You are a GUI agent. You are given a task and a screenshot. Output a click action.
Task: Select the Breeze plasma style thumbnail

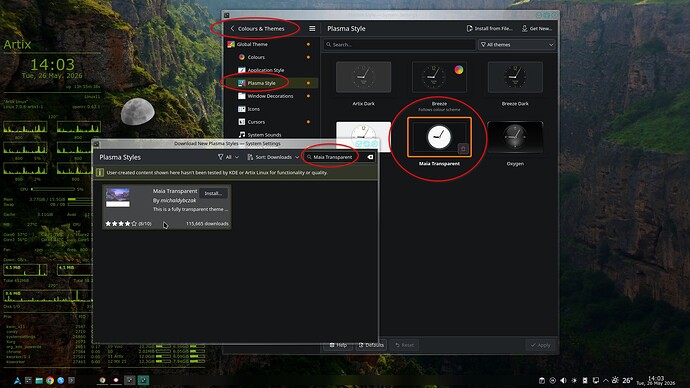439,77
